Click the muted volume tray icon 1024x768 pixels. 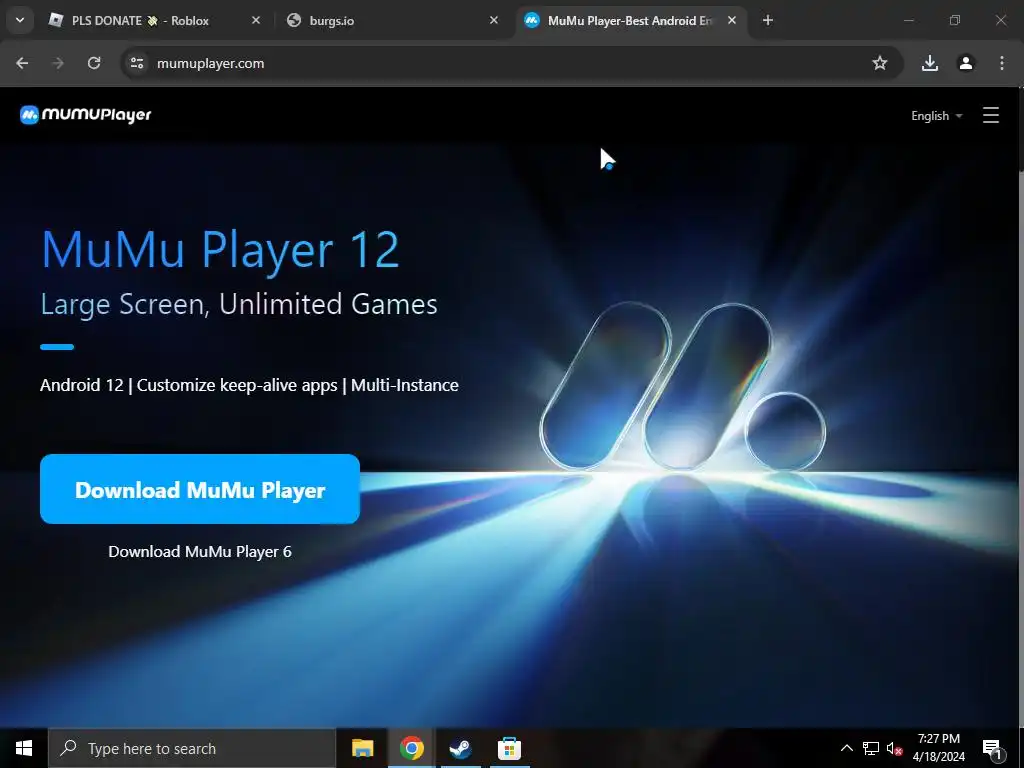(894, 748)
